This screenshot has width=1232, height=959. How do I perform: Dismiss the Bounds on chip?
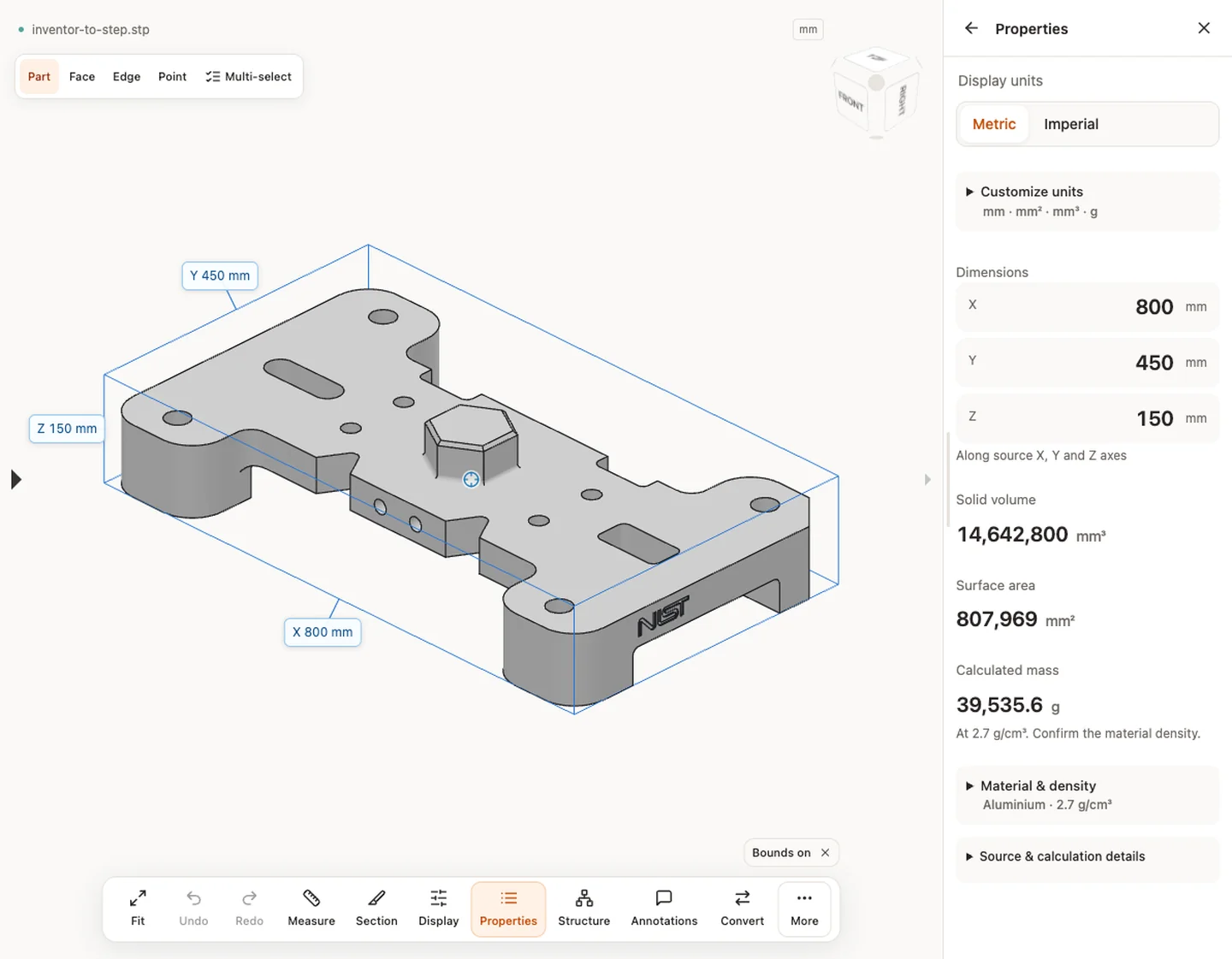(x=825, y=853)
